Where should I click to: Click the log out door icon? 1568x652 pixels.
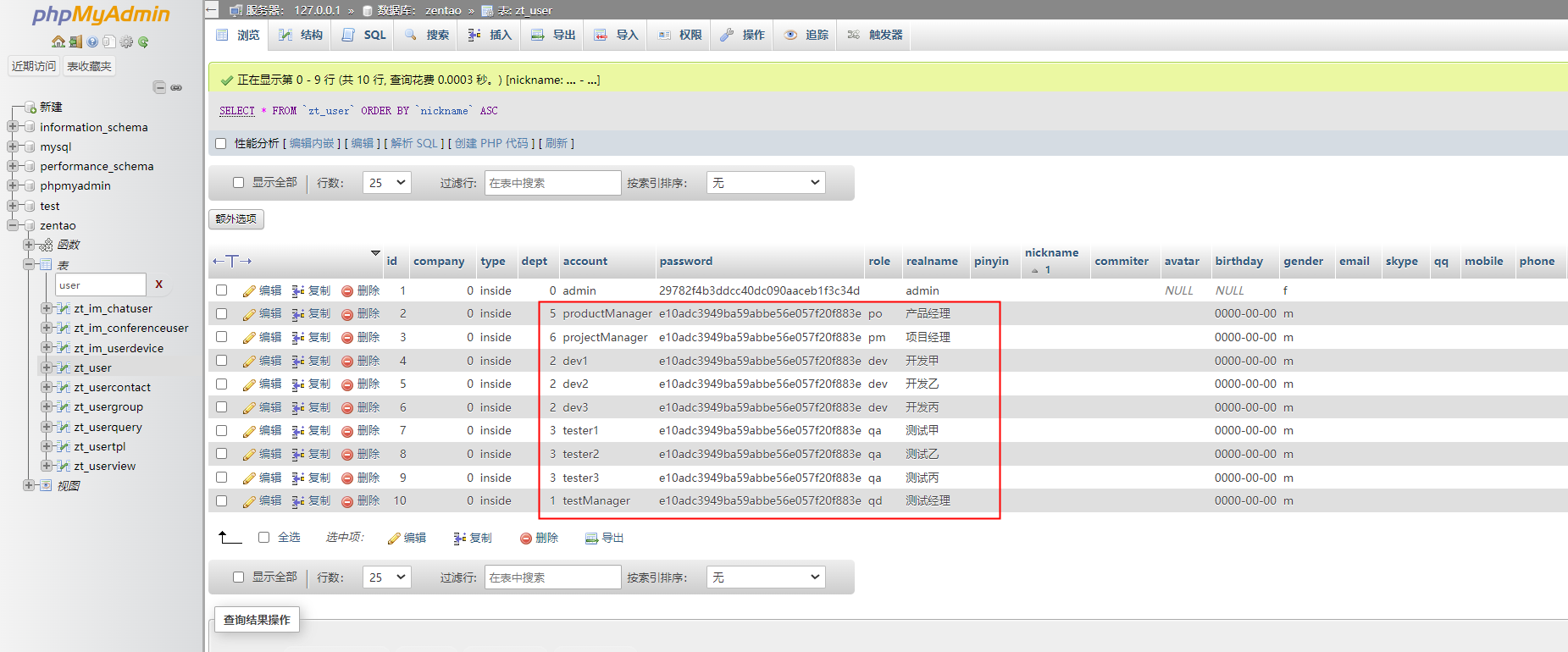click(x=75, y=41)
